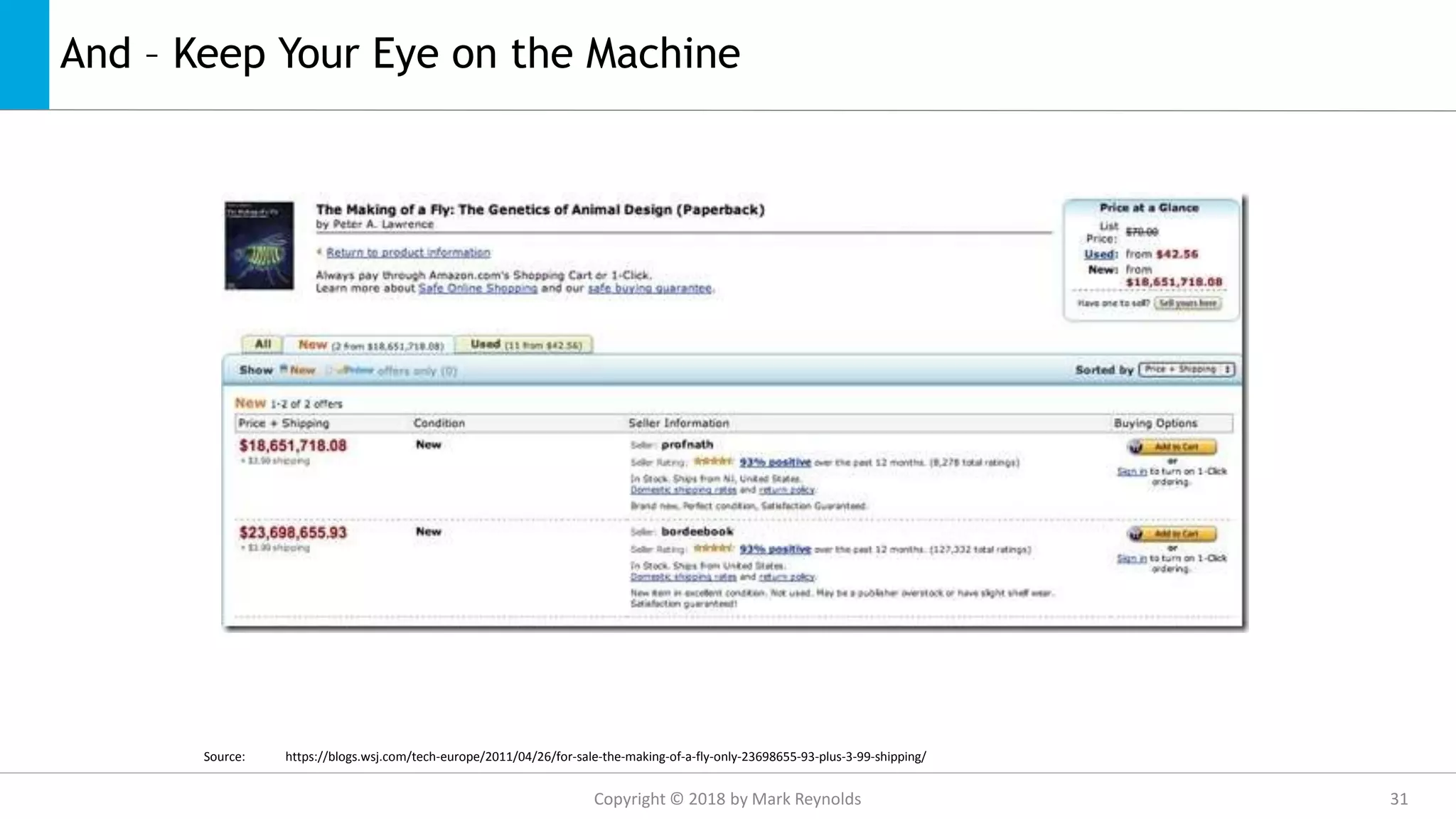1456x819 pixels.
Task: Click the cart icon on bordeebook's button
Action: [x=1136, y=533]
